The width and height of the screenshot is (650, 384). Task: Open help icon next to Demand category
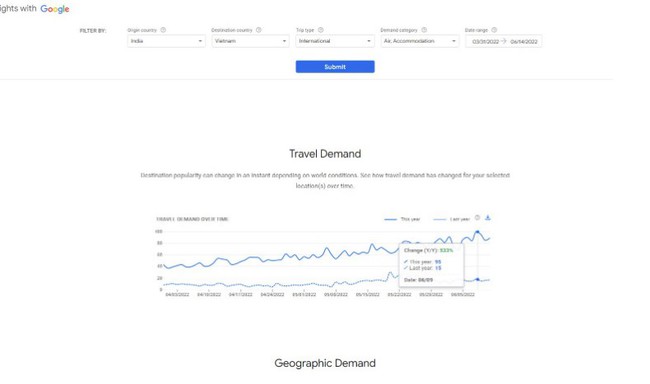pos(424,30)
